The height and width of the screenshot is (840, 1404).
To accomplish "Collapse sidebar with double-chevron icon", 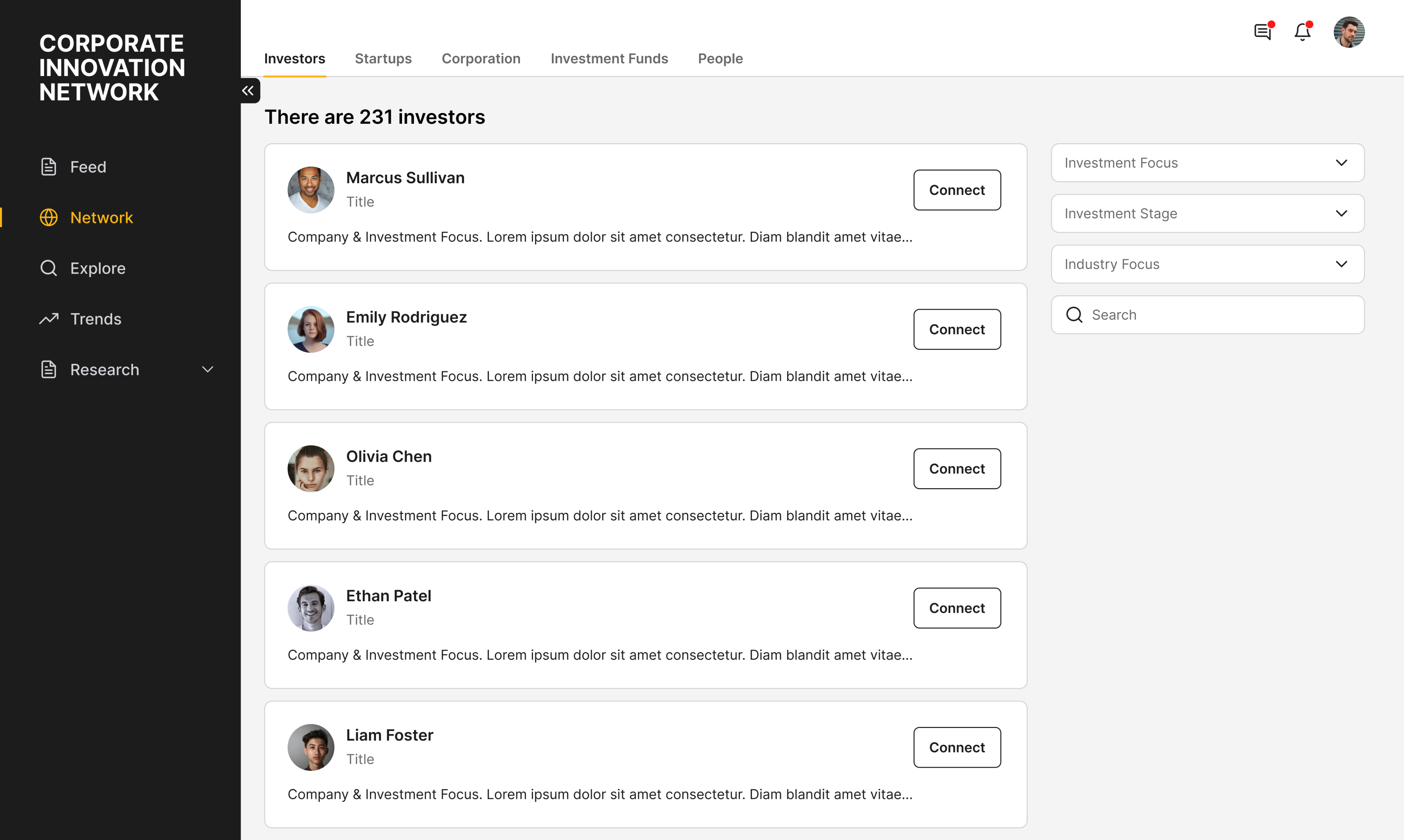I will tap(248, 90).
